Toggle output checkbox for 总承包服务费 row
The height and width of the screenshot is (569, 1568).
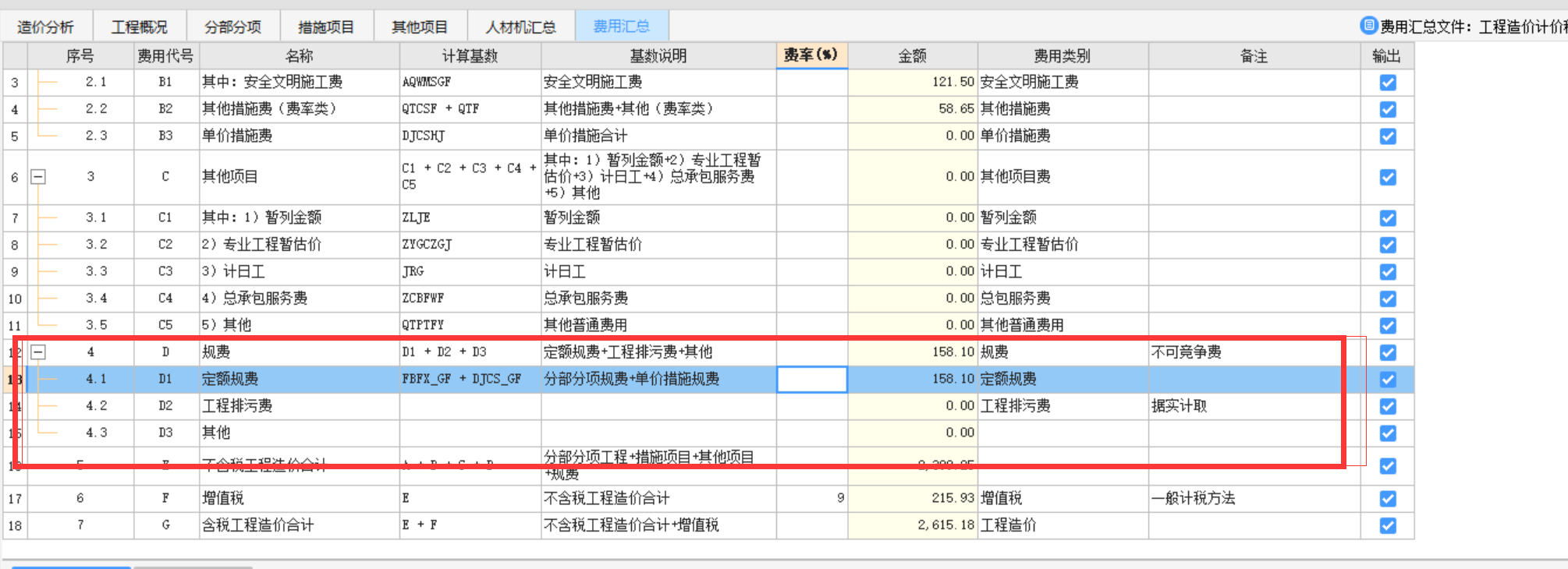pyautogui.click(x=1388, y=299)
